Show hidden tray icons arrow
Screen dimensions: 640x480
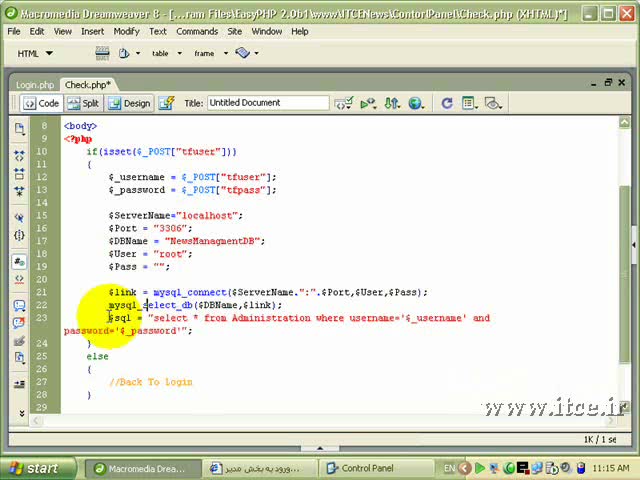[x=464, y=468]
